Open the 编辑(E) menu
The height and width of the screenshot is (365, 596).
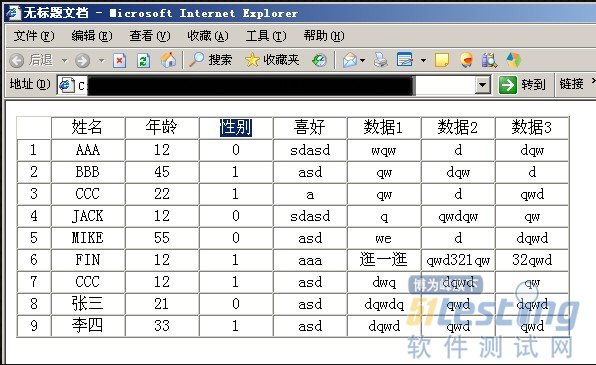[x=92, y=36]
